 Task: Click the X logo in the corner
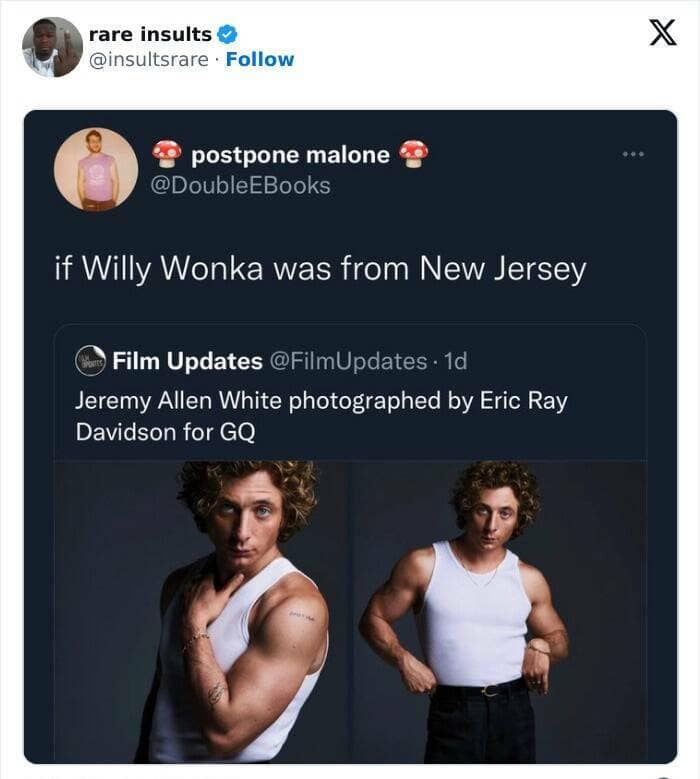click(x=661, y=33)
